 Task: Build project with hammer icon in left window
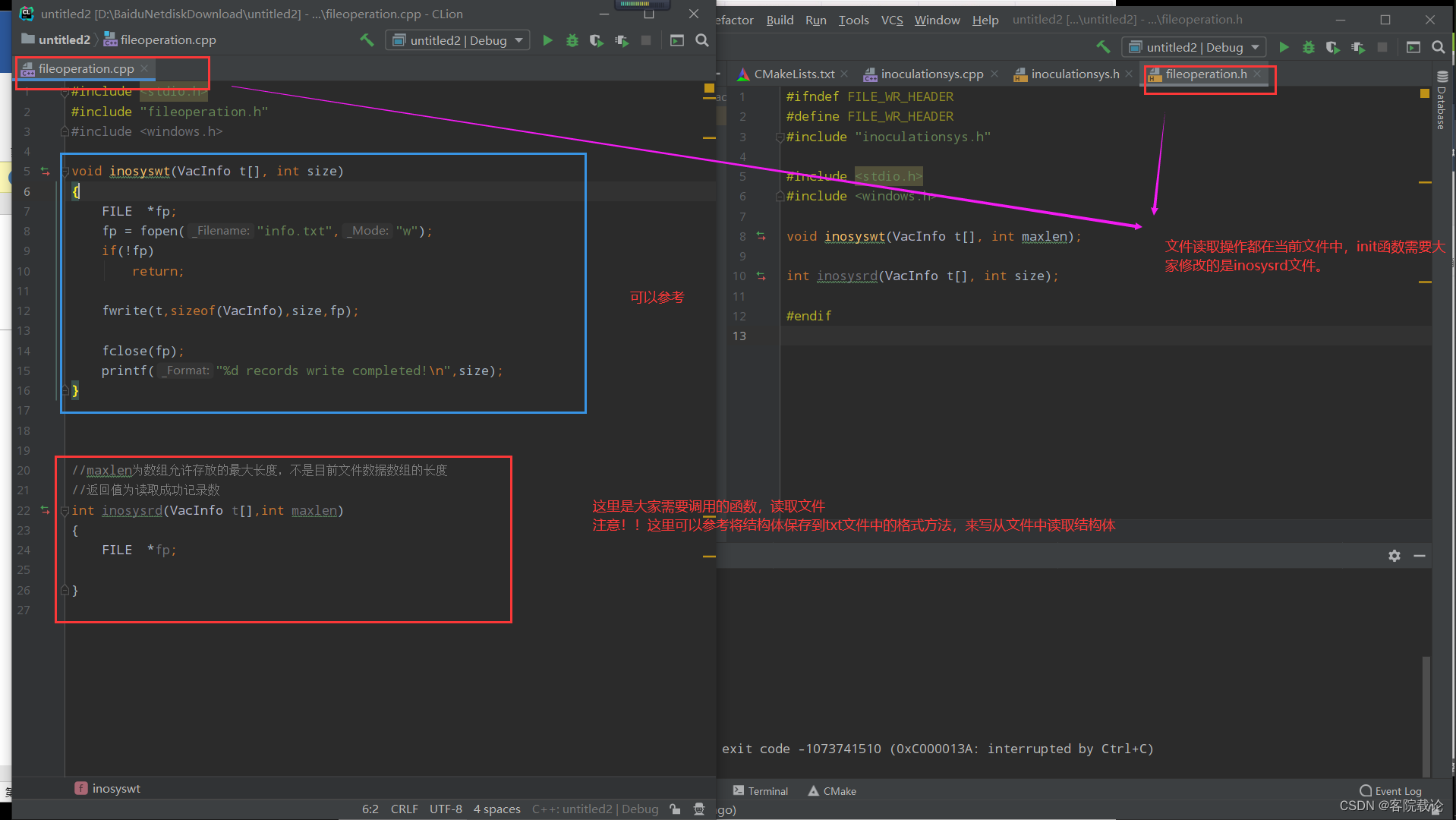coord(367,40)
